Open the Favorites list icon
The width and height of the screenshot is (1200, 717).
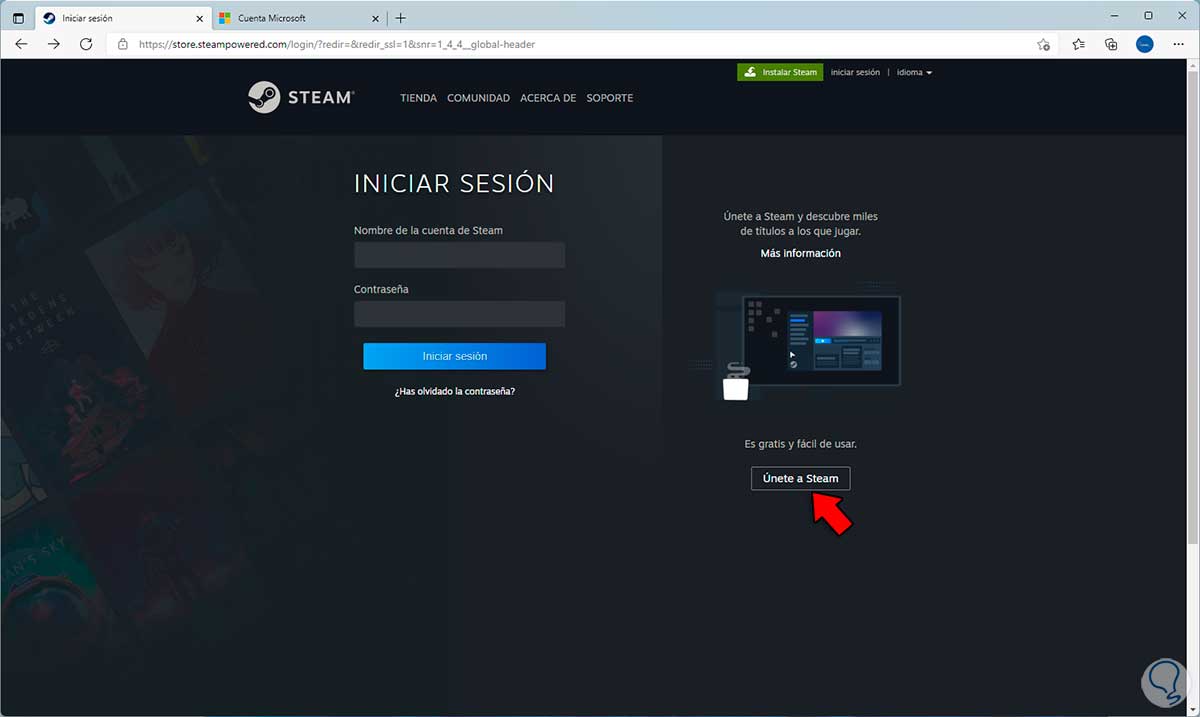coord(1078,44)
